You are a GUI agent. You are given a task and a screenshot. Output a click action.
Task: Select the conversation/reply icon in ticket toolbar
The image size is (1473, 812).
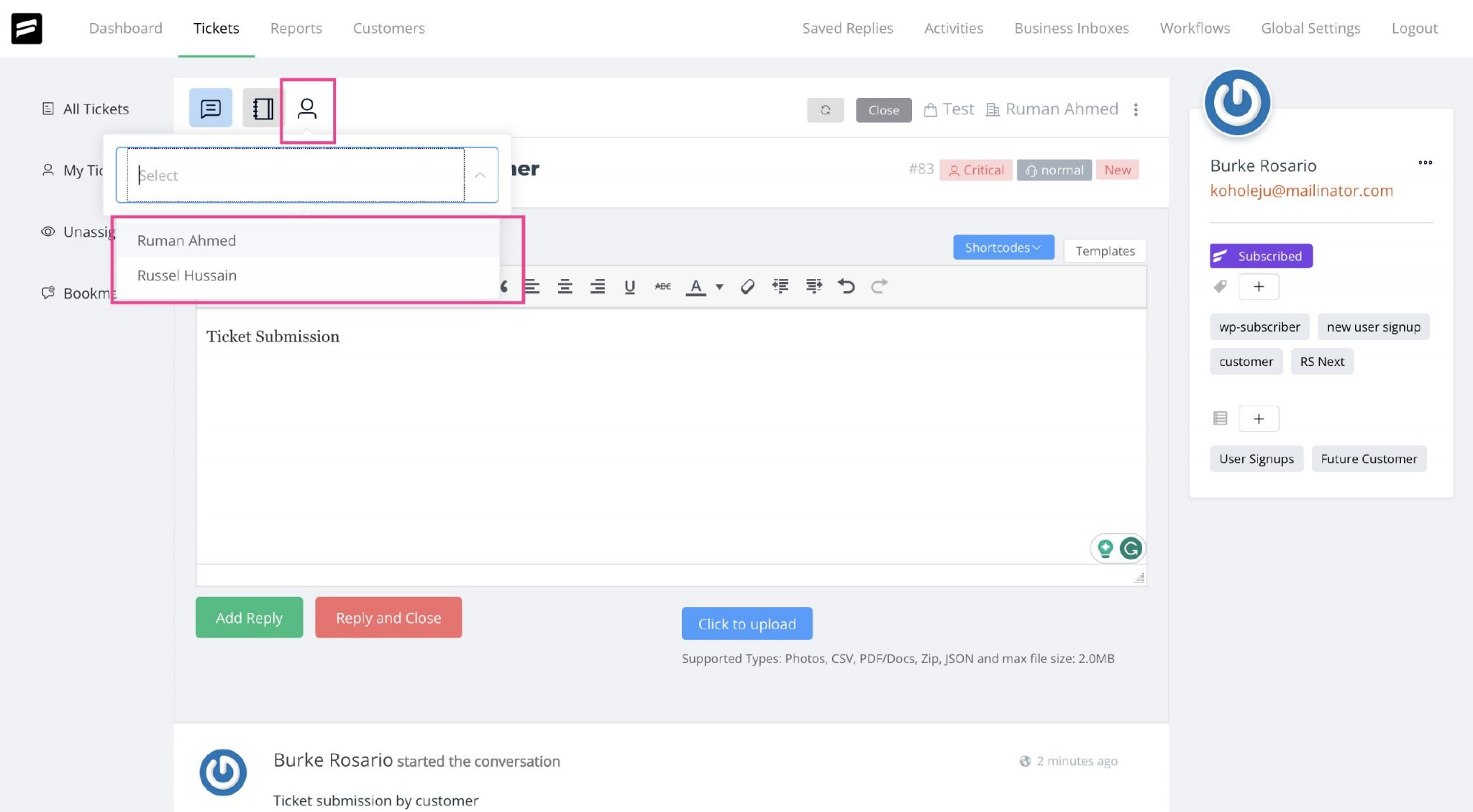210,108
